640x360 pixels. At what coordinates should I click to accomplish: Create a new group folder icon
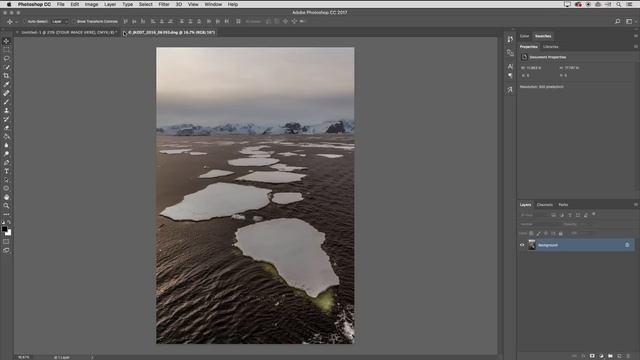tap(610, 356)
